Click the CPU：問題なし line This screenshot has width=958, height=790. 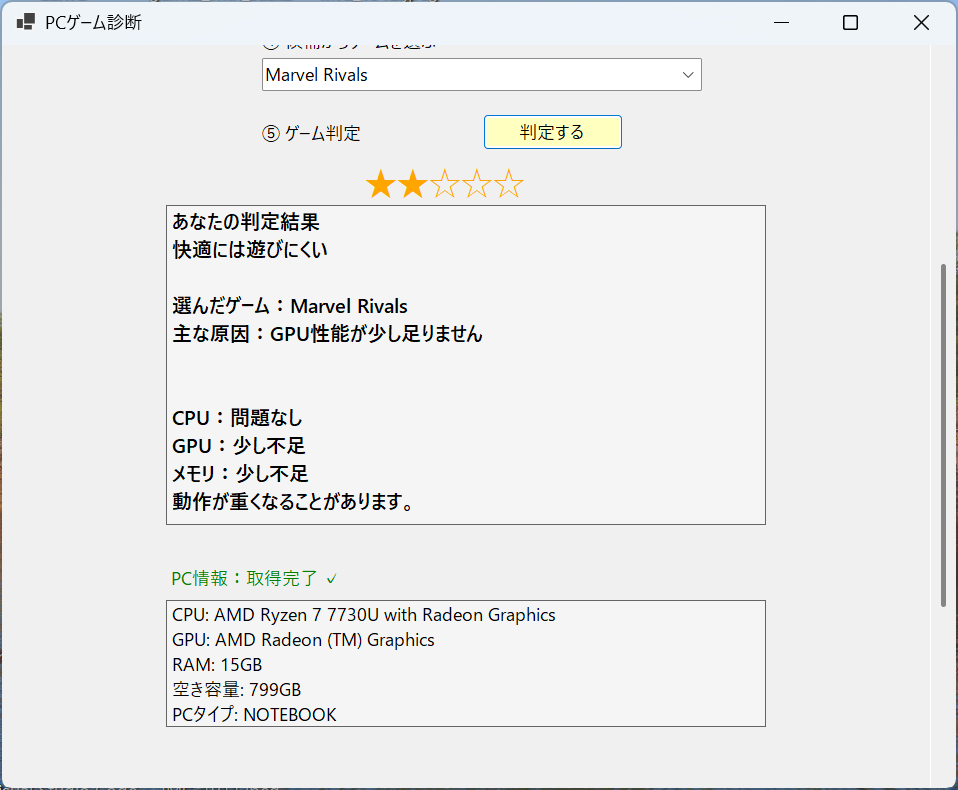237,418
